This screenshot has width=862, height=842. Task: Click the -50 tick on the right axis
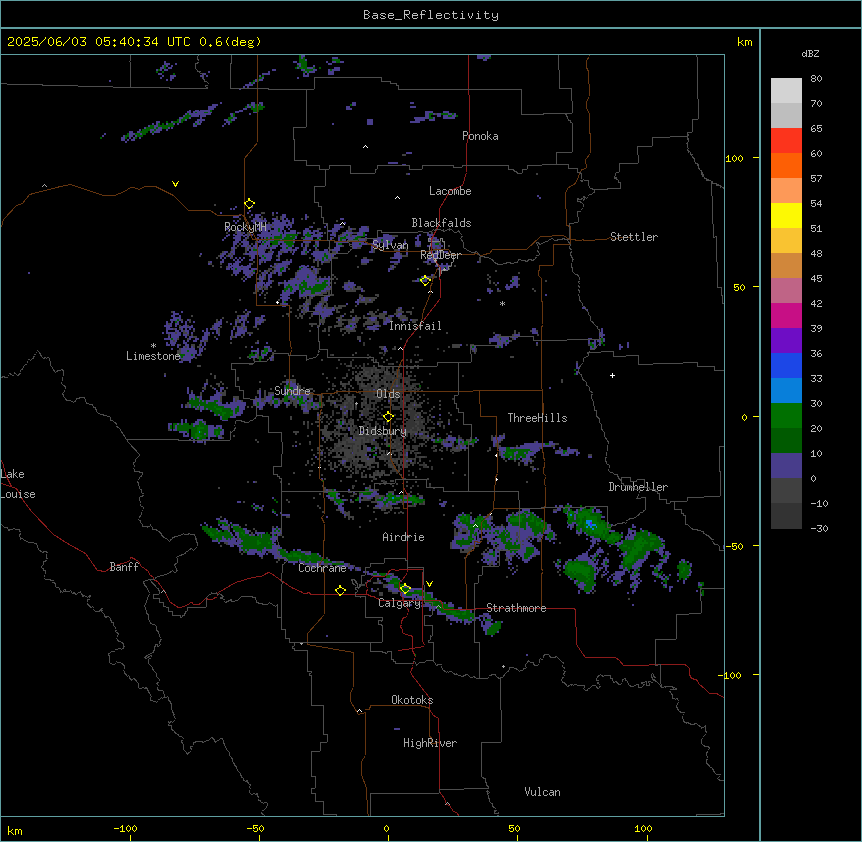click(734, 546)
